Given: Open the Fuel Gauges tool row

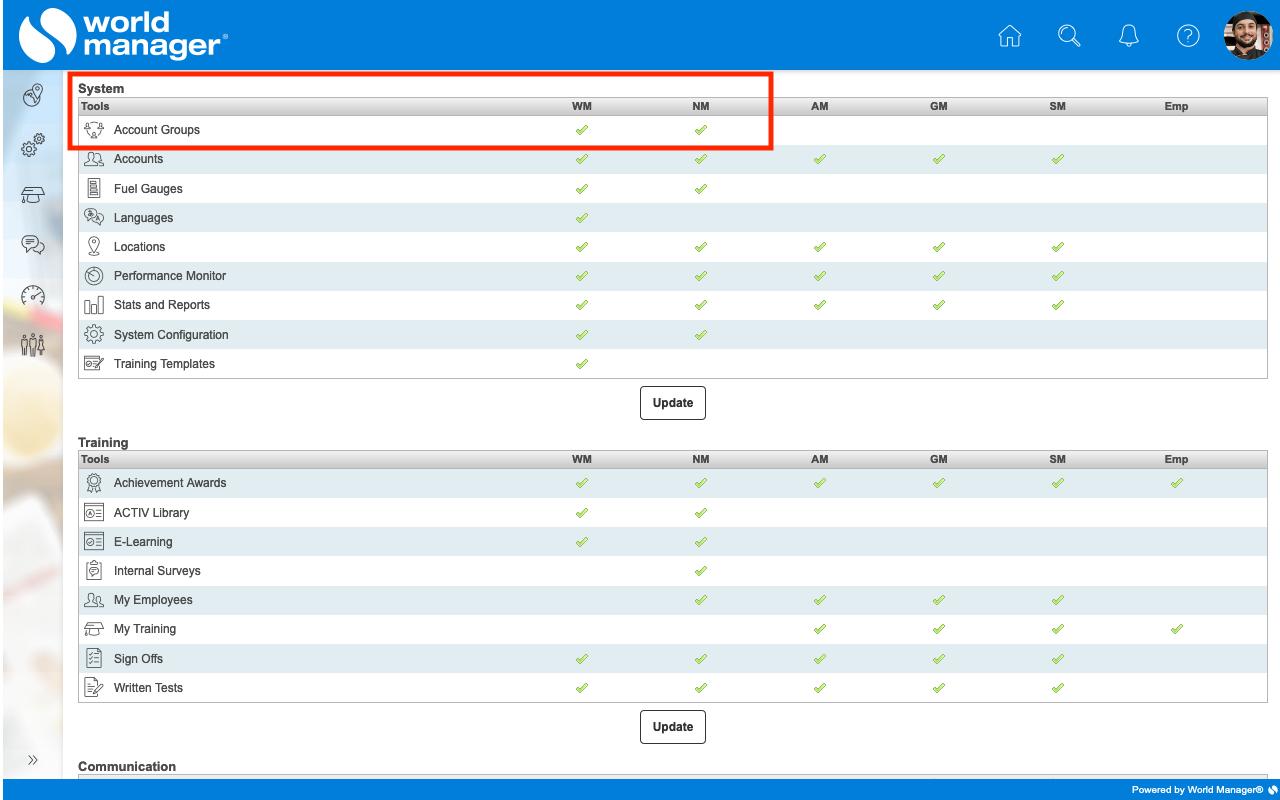Looking at the screenshot, I should (148, 189).
